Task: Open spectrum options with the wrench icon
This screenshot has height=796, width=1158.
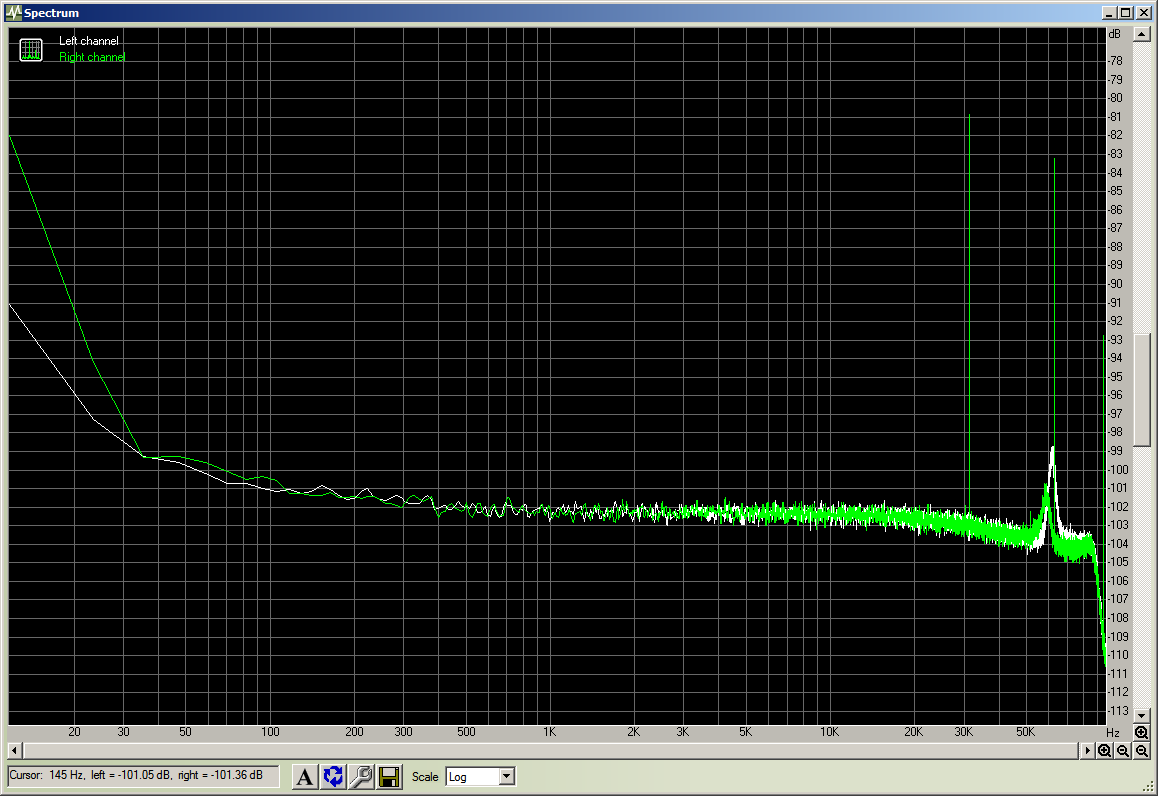Action: point(361,776)
